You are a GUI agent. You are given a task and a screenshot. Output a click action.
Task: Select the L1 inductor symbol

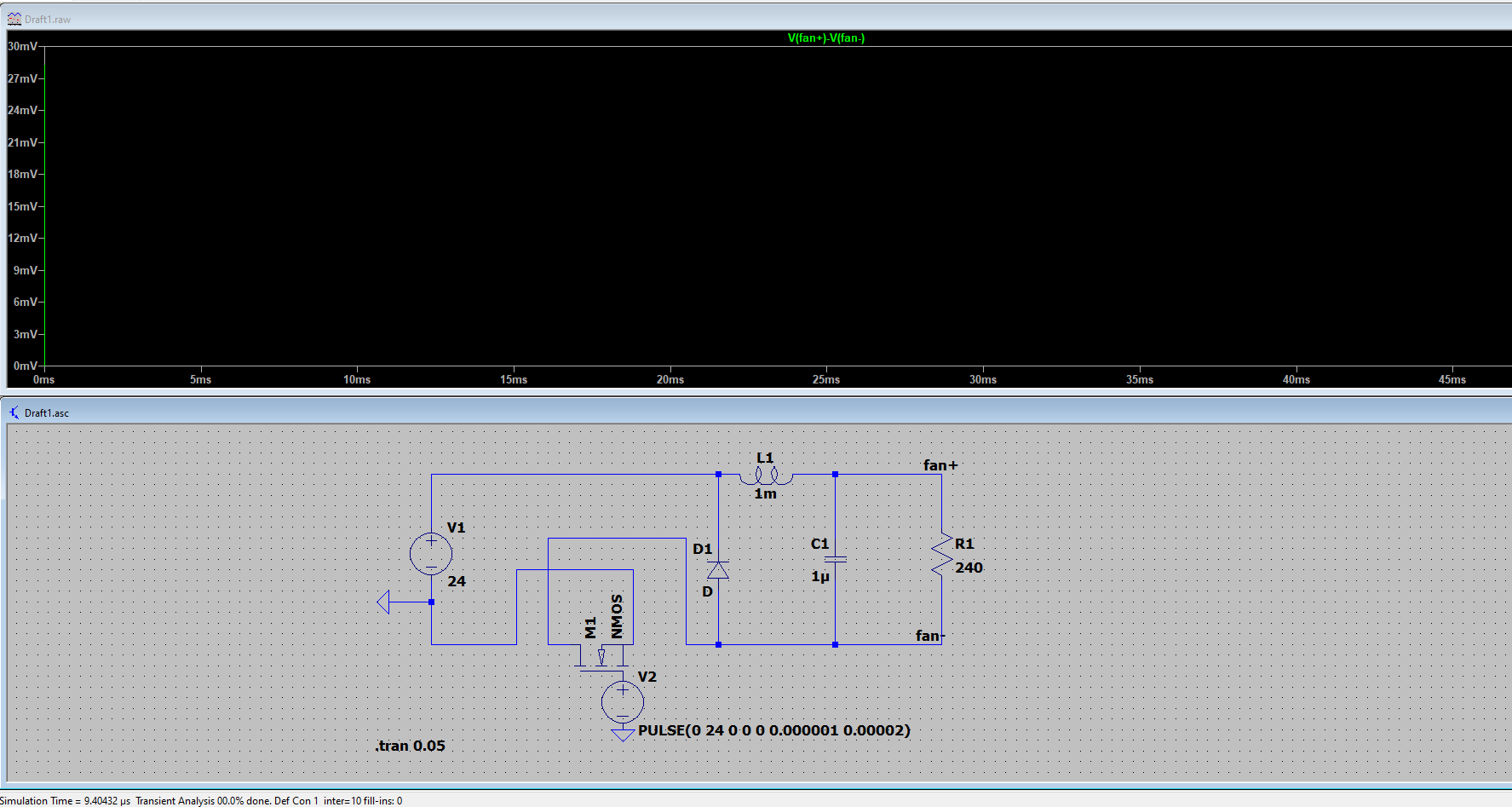(766, 476)
